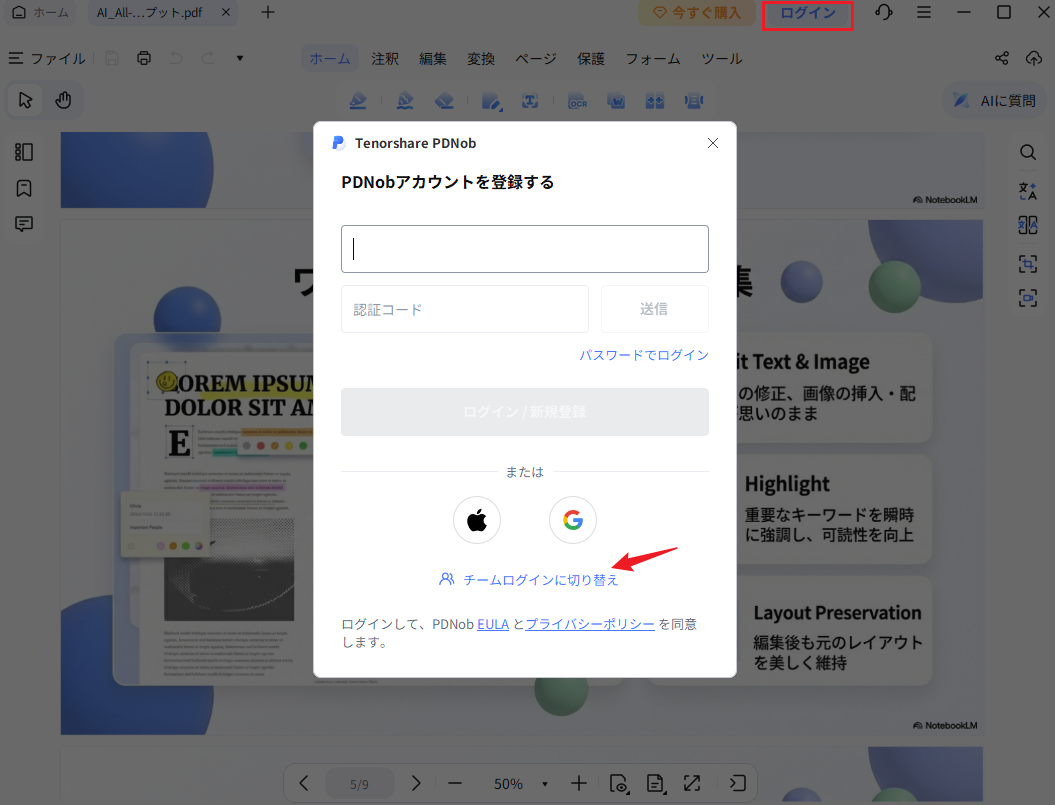Open the thumbnails panel in left sidebar

tap(24, 152)
